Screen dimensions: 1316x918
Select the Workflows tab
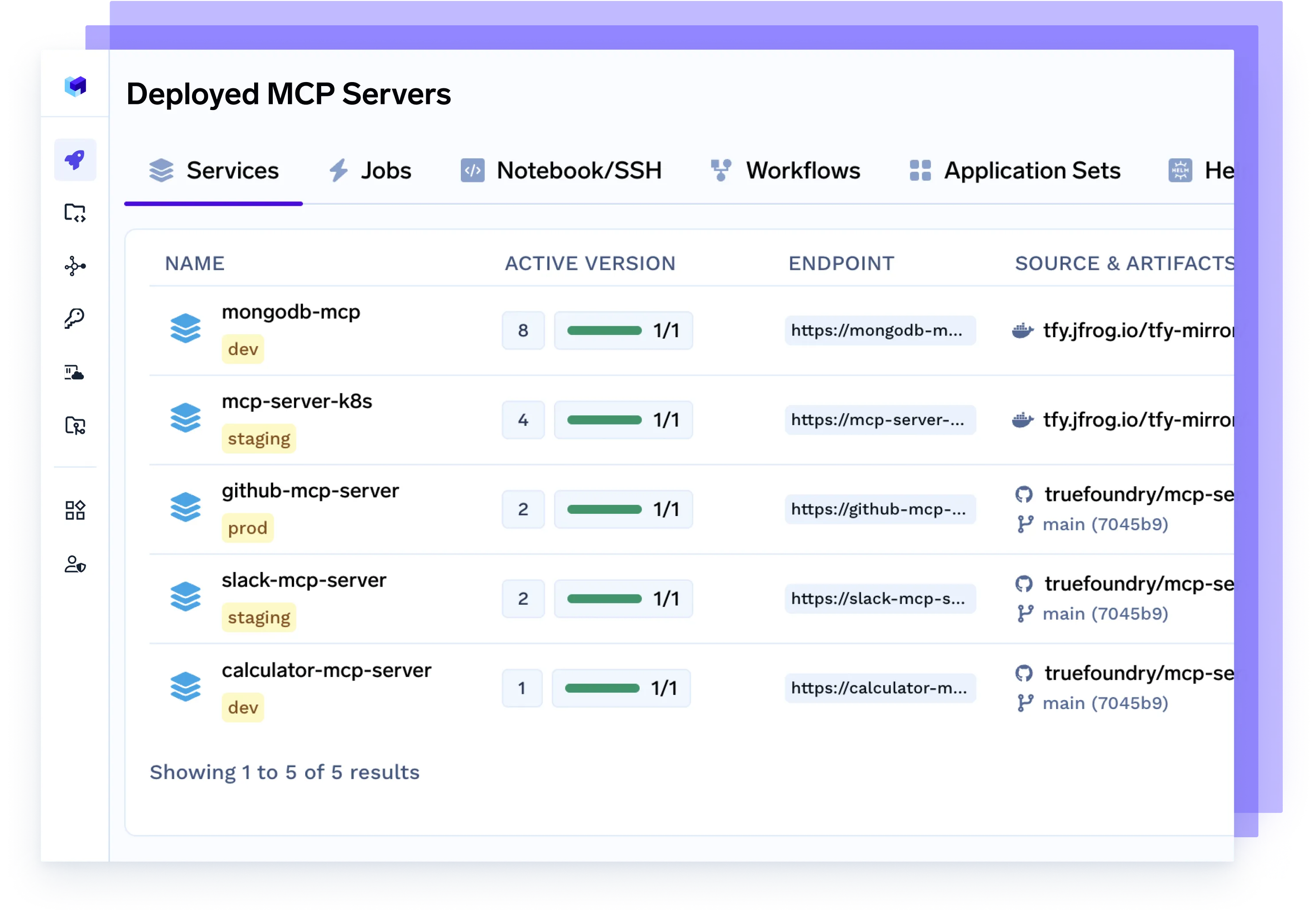(x=785, y=171)
